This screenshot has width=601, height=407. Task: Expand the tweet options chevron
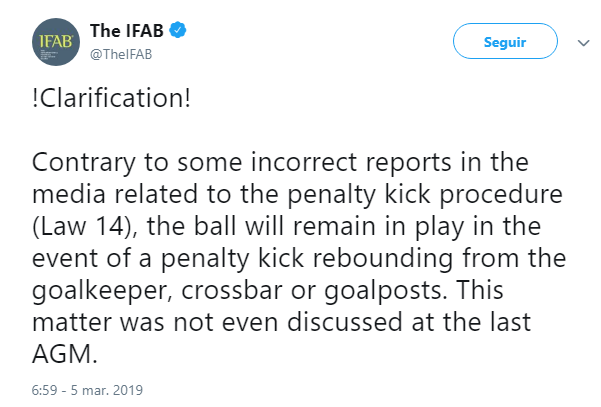(583, 43)
